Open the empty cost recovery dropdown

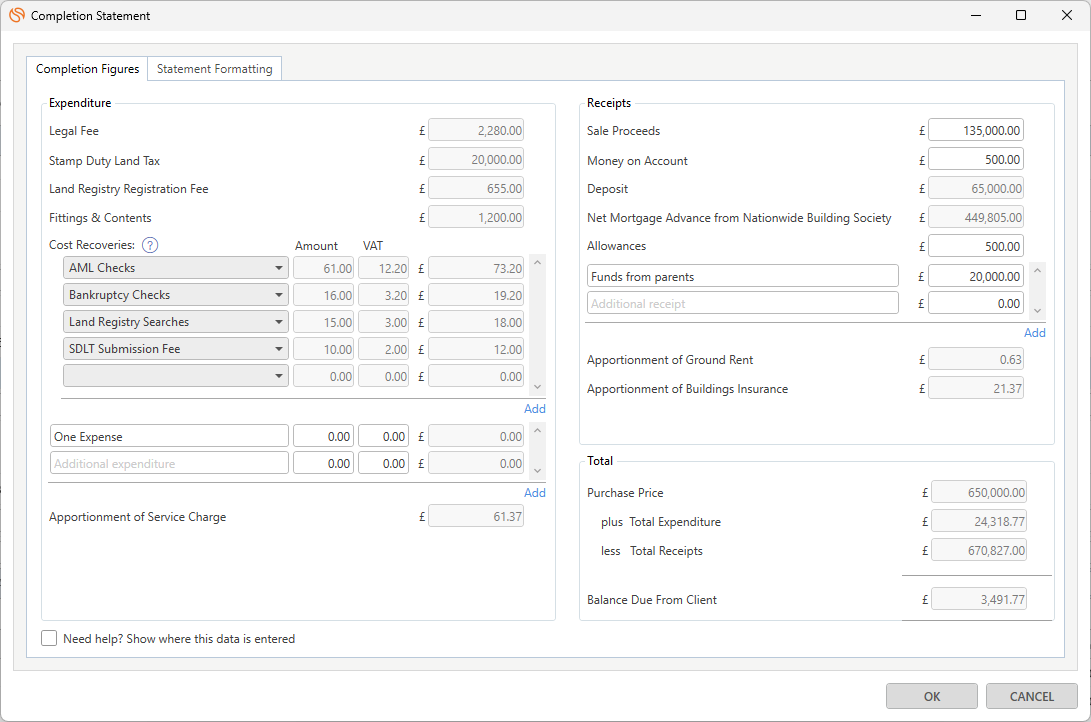278,376
